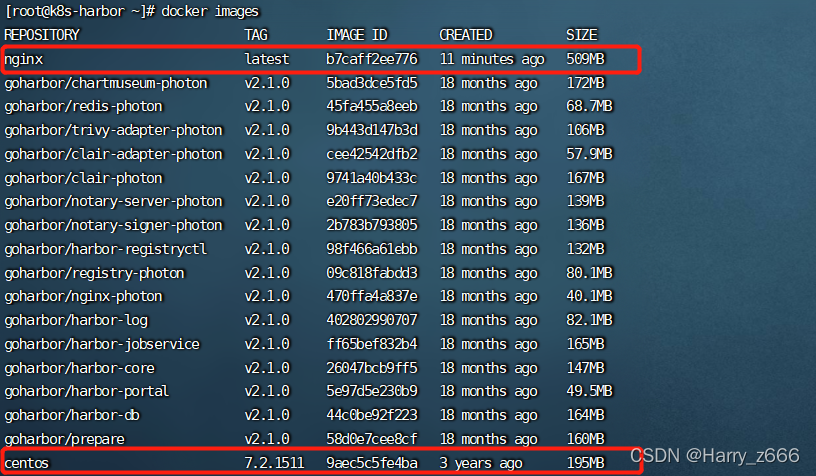This screenshot has width=816, height=476.
Task: Select image ID 44c0be92f223
Action: tap(372, 415)
